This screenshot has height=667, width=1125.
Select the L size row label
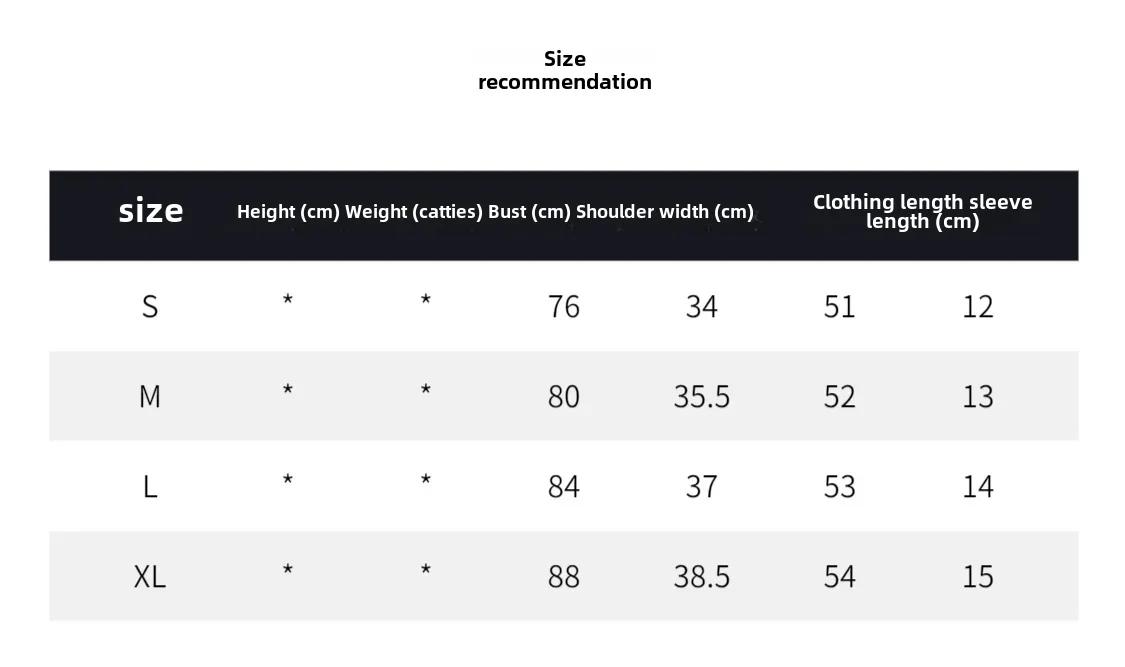149,487
